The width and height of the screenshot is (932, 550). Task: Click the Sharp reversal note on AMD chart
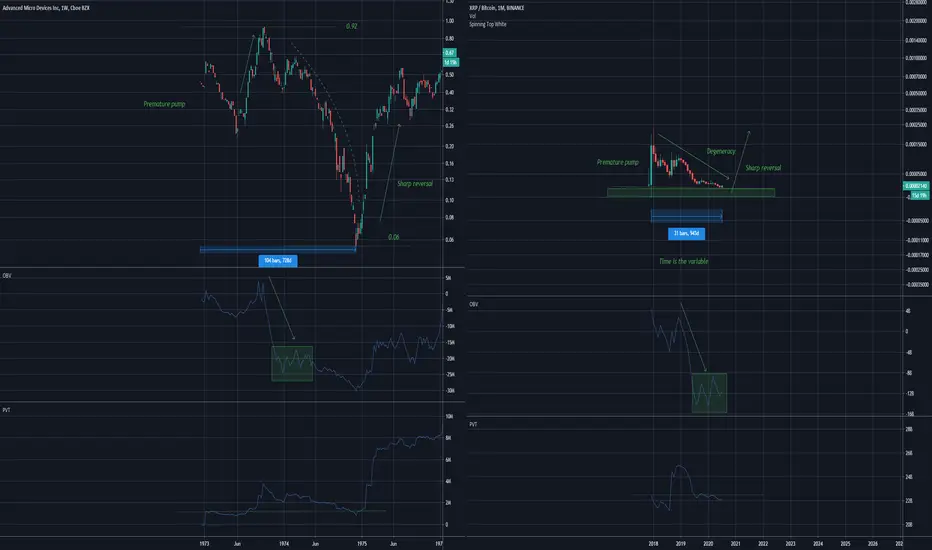pos(415,184)
